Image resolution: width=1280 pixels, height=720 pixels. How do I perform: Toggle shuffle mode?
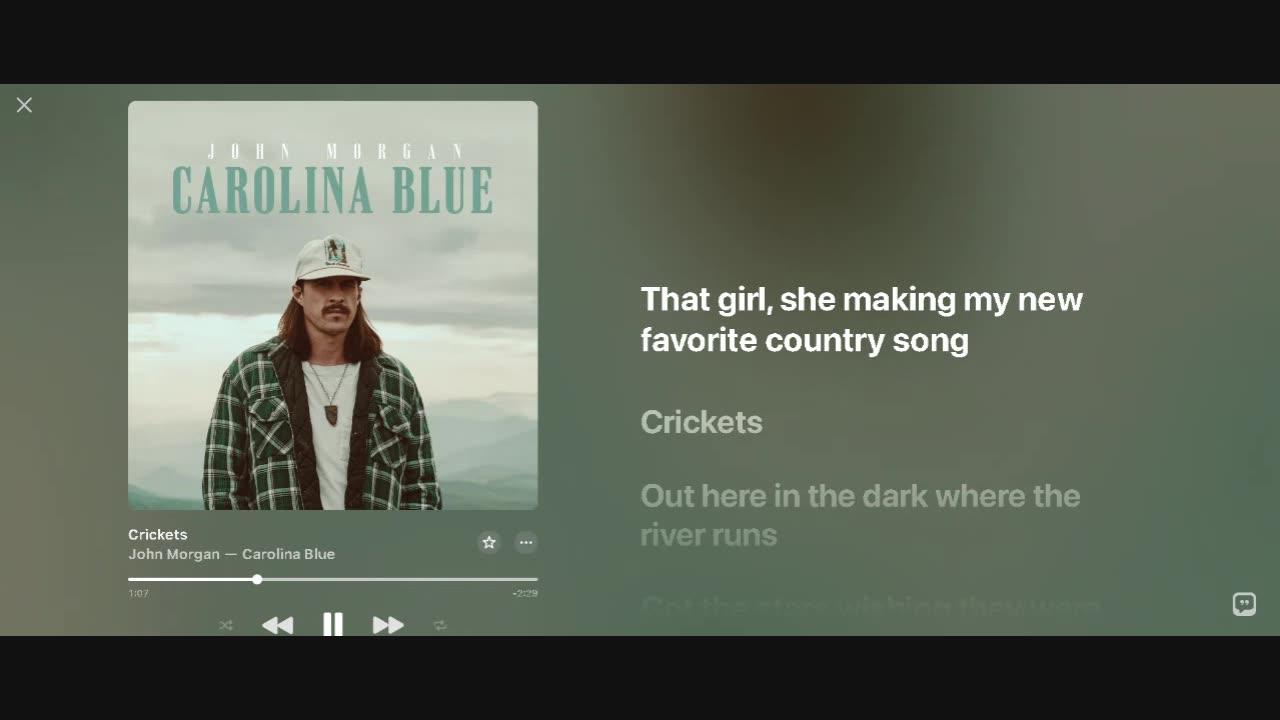point(226,625)
